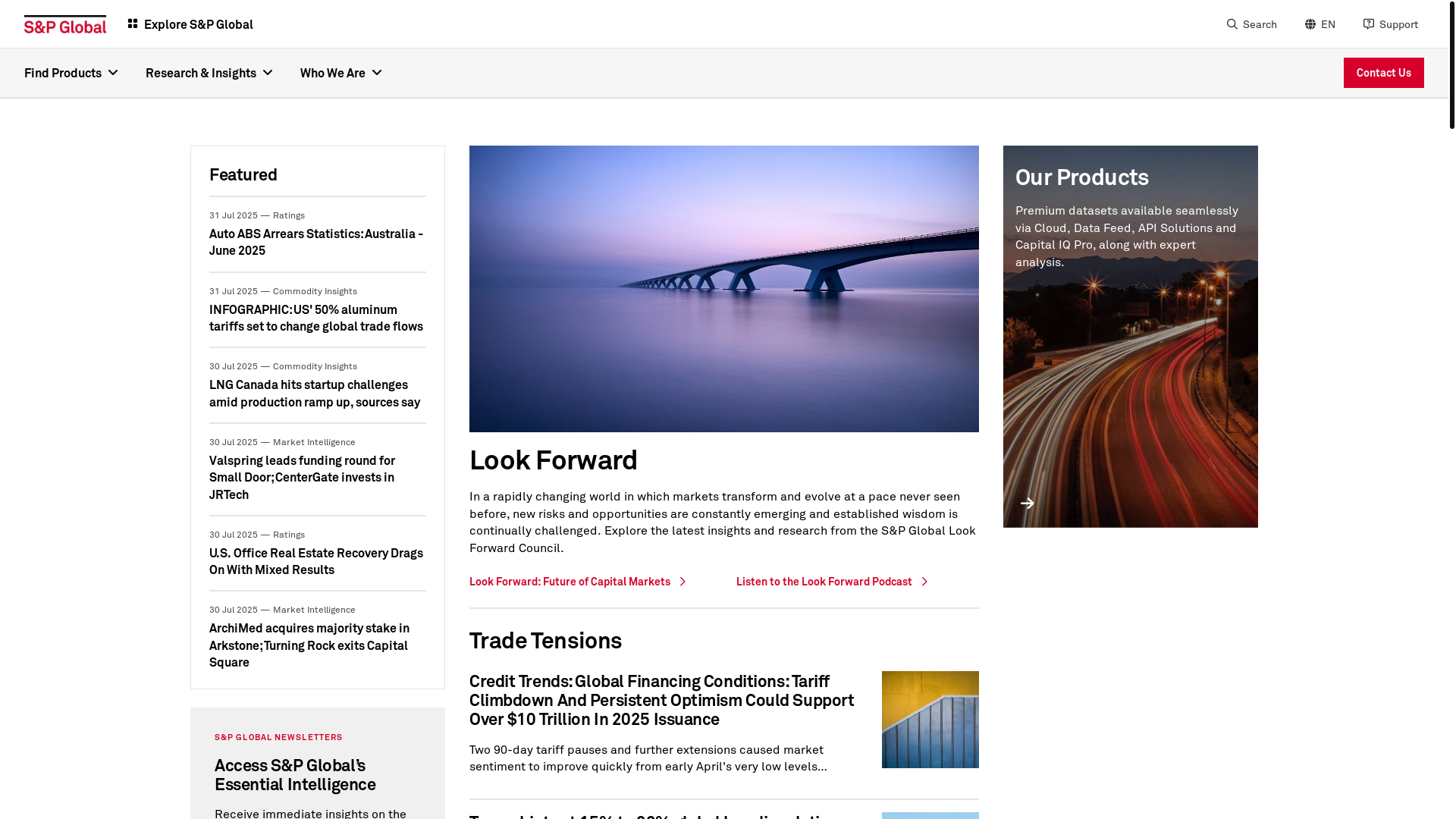This screenshot has height=819, width=1456.
Task: Click the Credit Trends article thumbnail
Action: coord(930,720)
